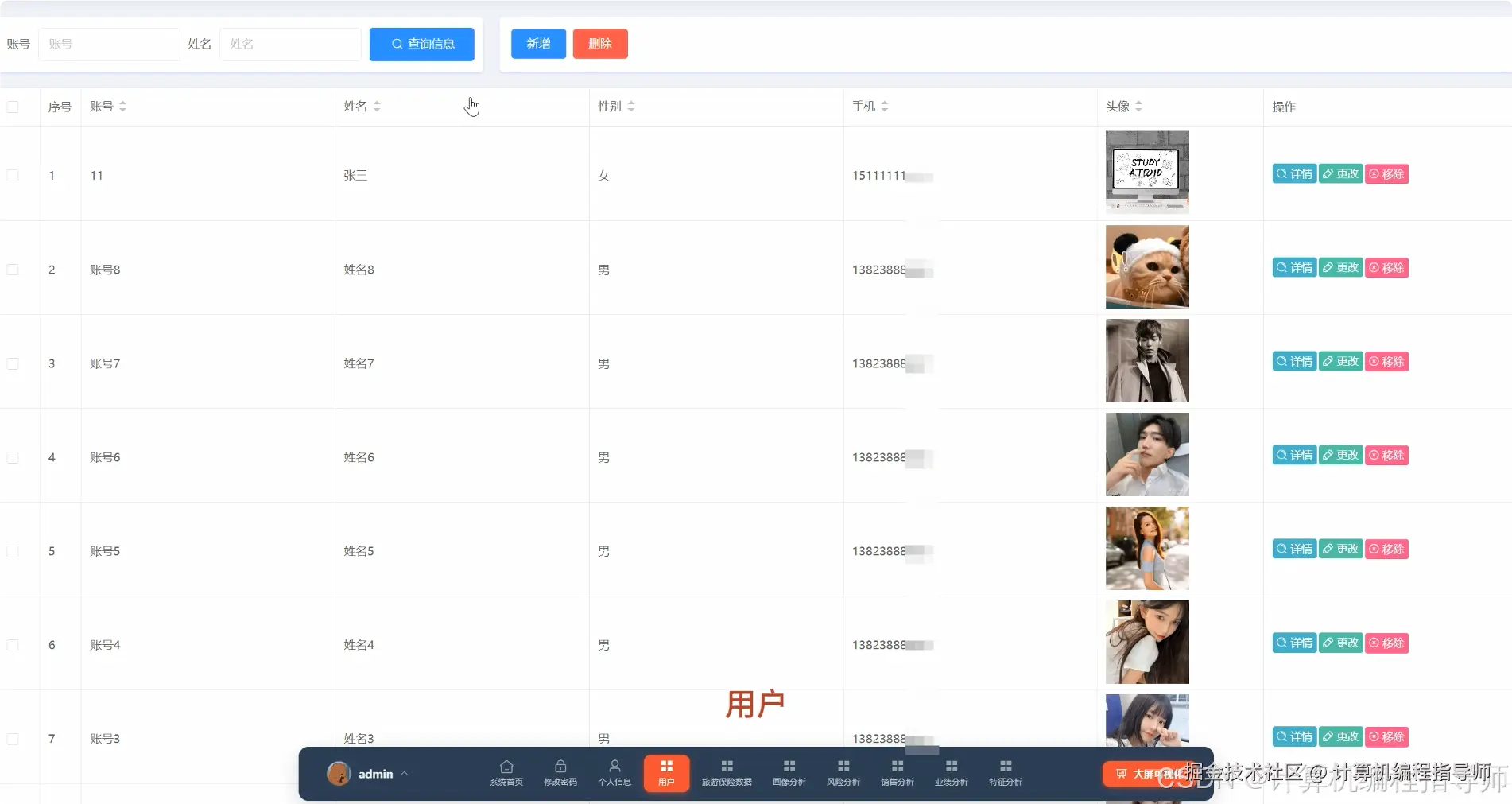The width and height of the screenshot is (1512, 804).
Task: Open the cat avatar thumbnail of 账号8
Action: click(x=1147, y=266)
